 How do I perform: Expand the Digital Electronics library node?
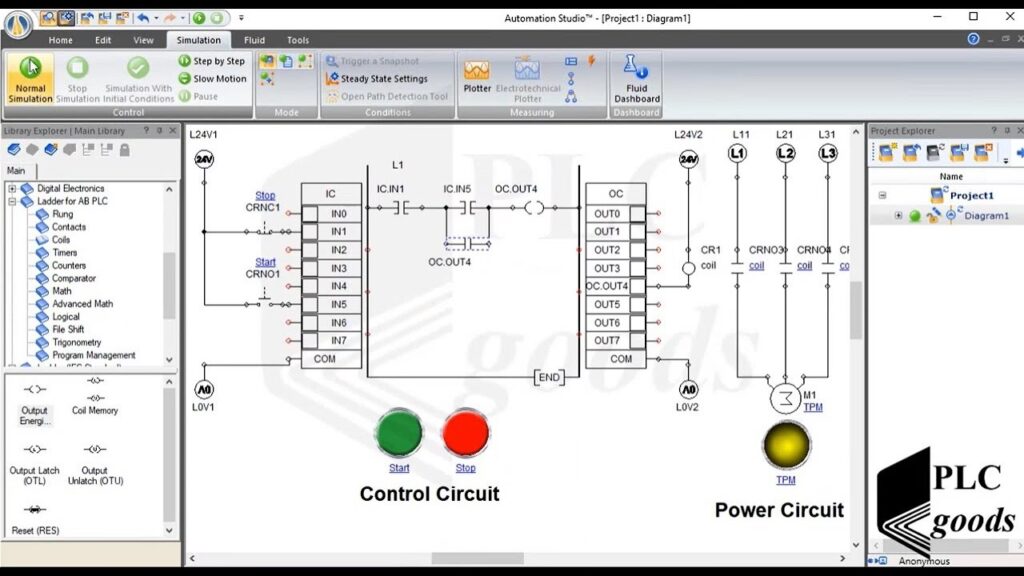(13, 188)
